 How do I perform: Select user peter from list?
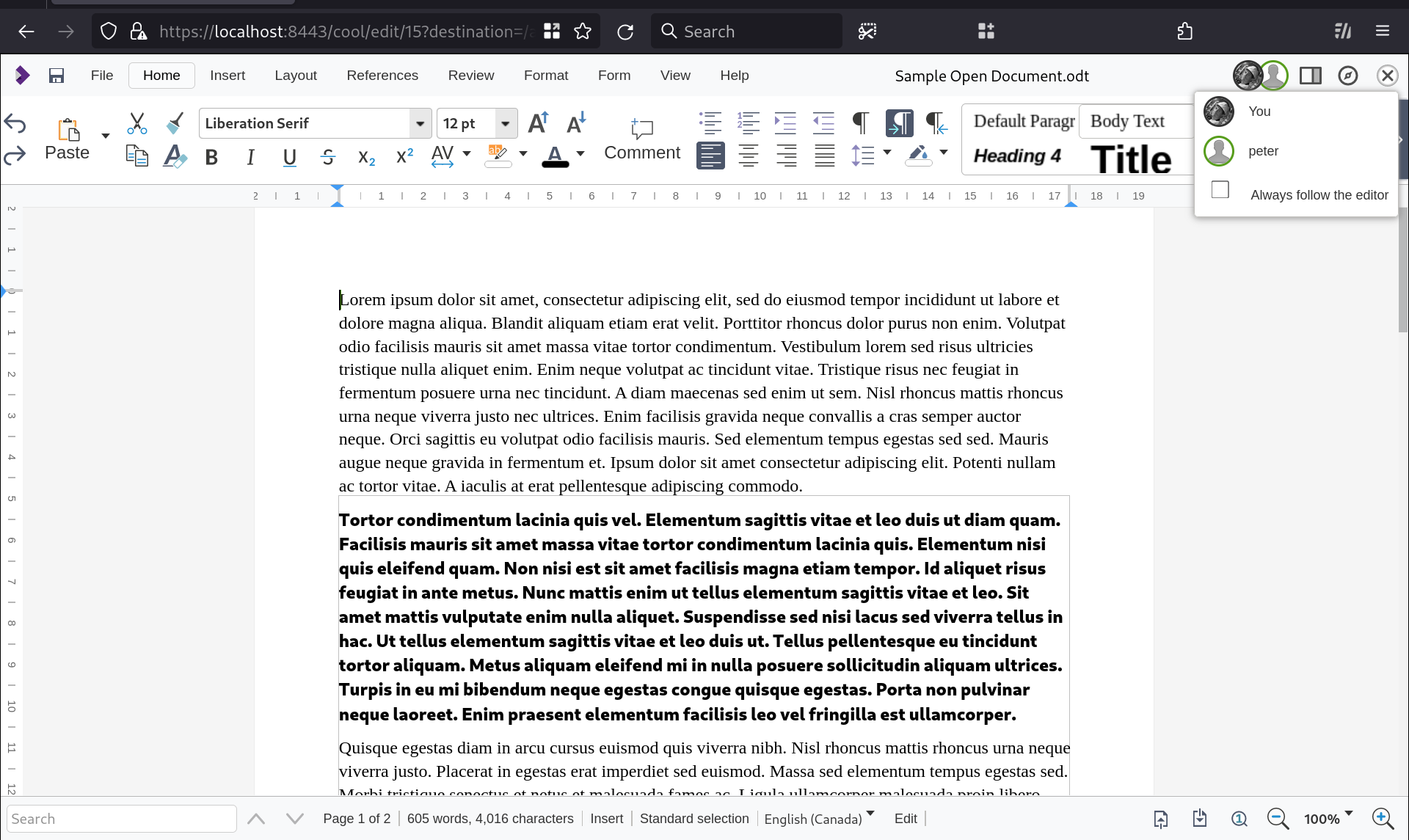pyautogui.click(x=1262, y=151)
